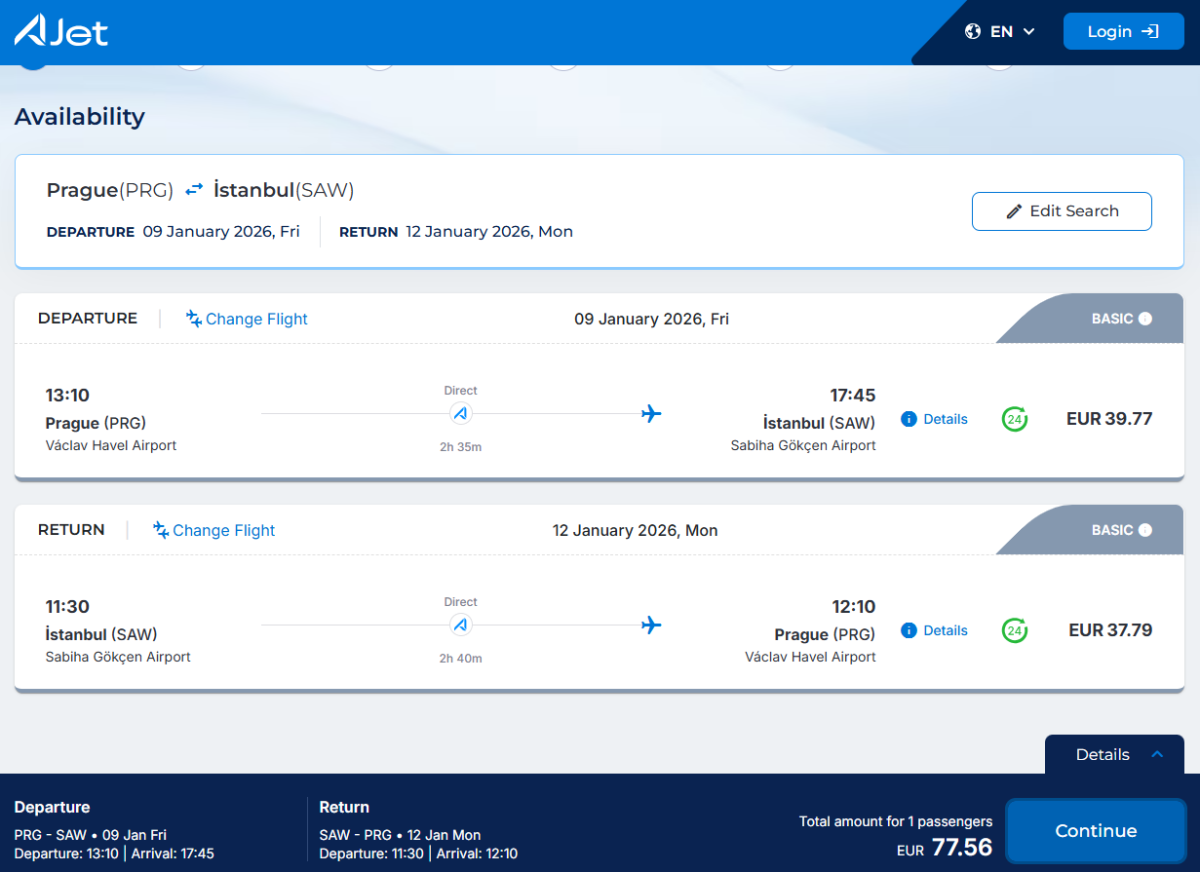
Task: Click the green 24-hour icon on return flight
Action: pyautogui.click(x=1014, y=630)
